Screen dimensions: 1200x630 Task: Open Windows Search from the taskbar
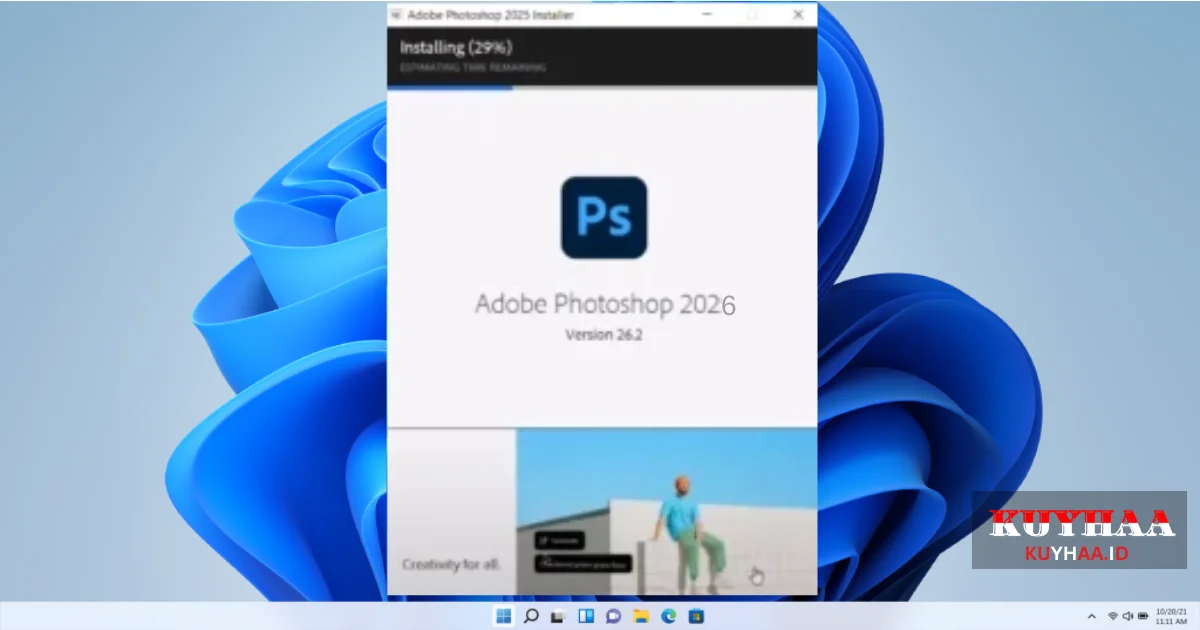pos(530,616)
